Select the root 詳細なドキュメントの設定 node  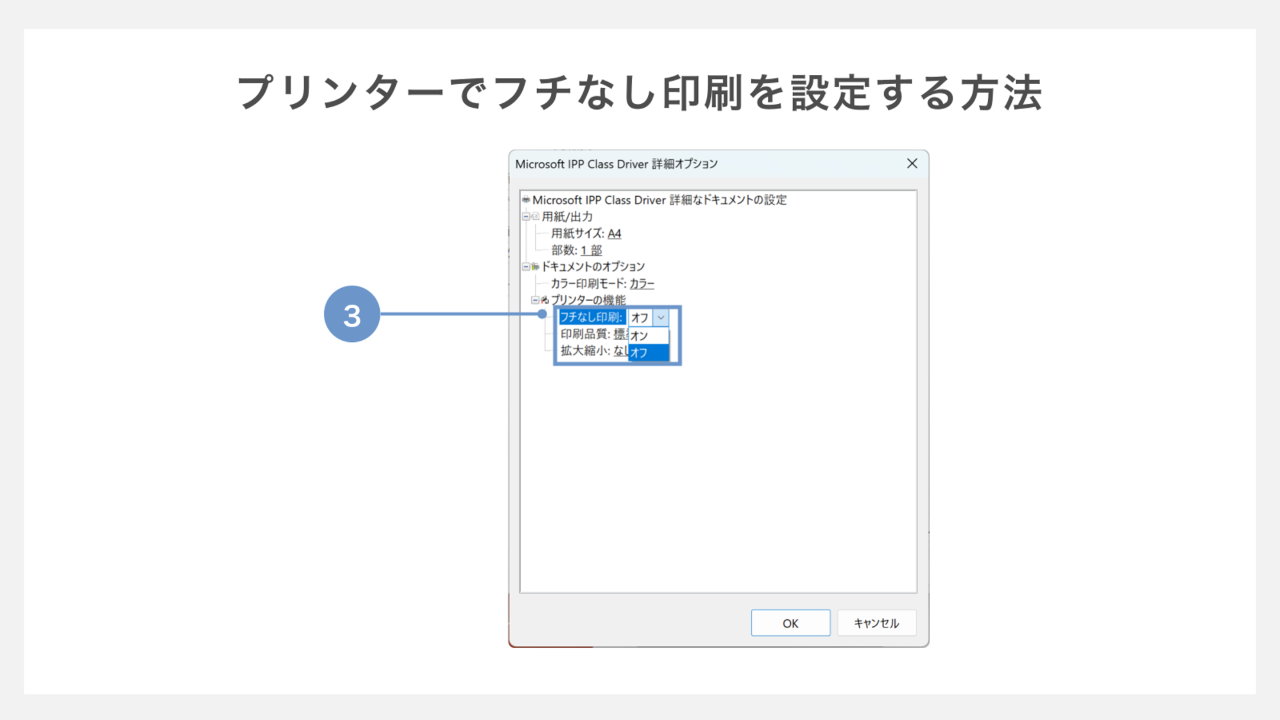point(659,200)
